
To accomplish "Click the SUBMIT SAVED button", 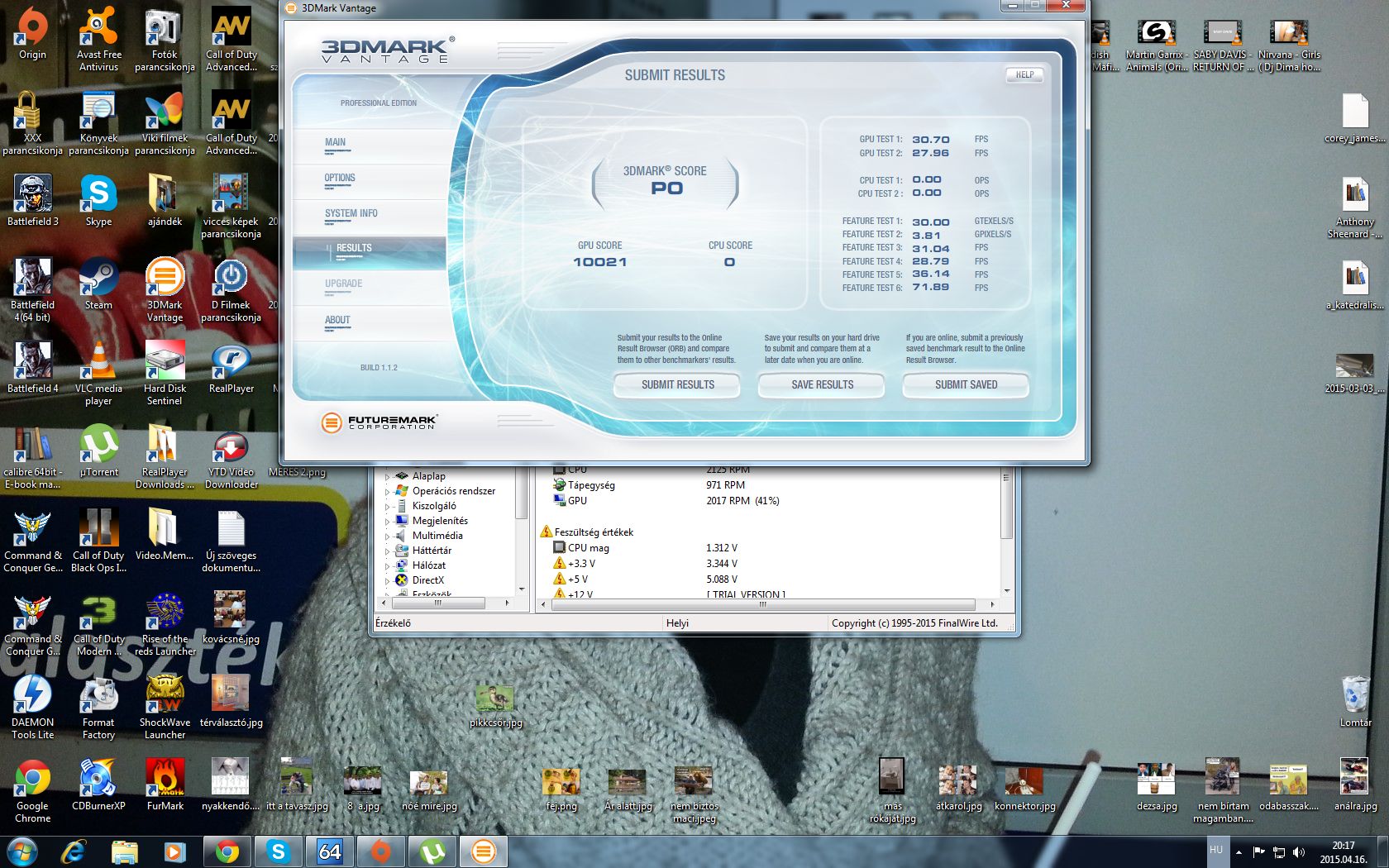I will [966, 384].
